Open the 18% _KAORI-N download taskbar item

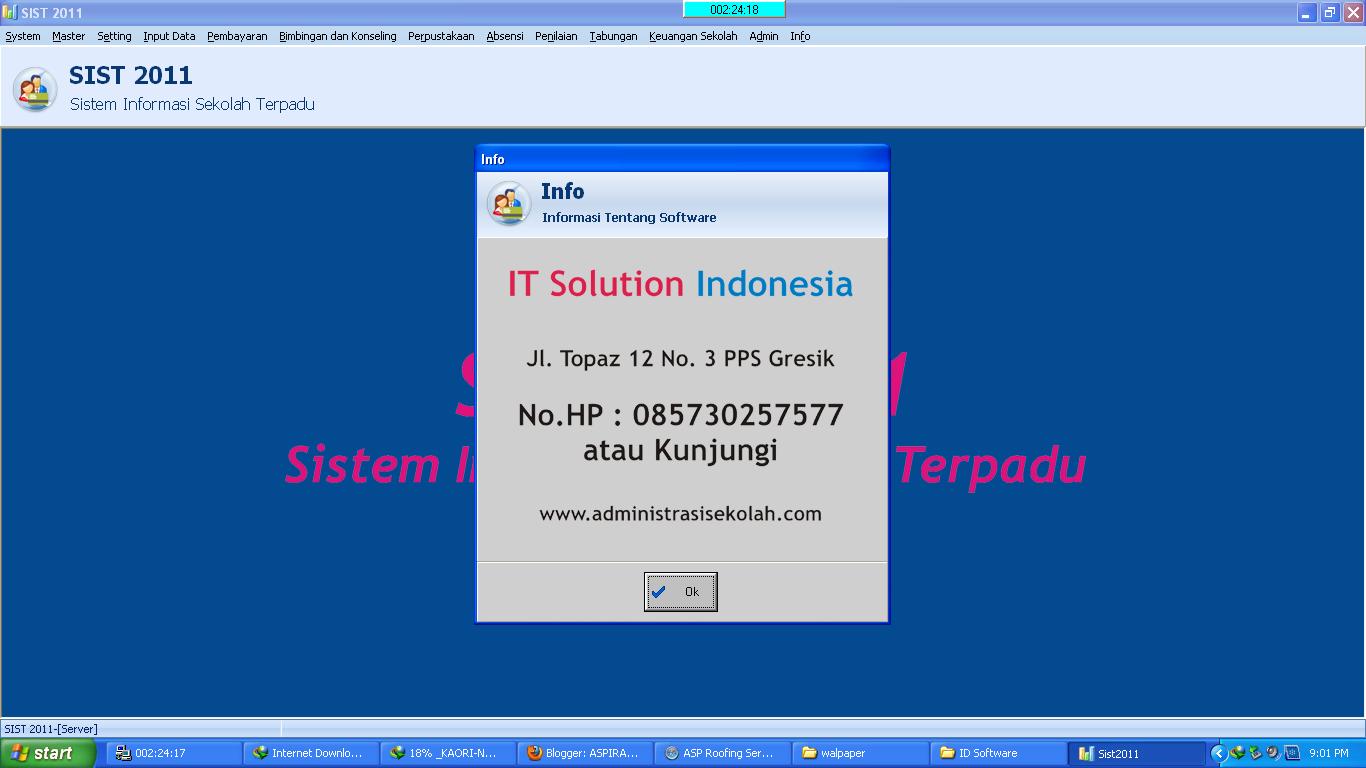pos(450,753)
